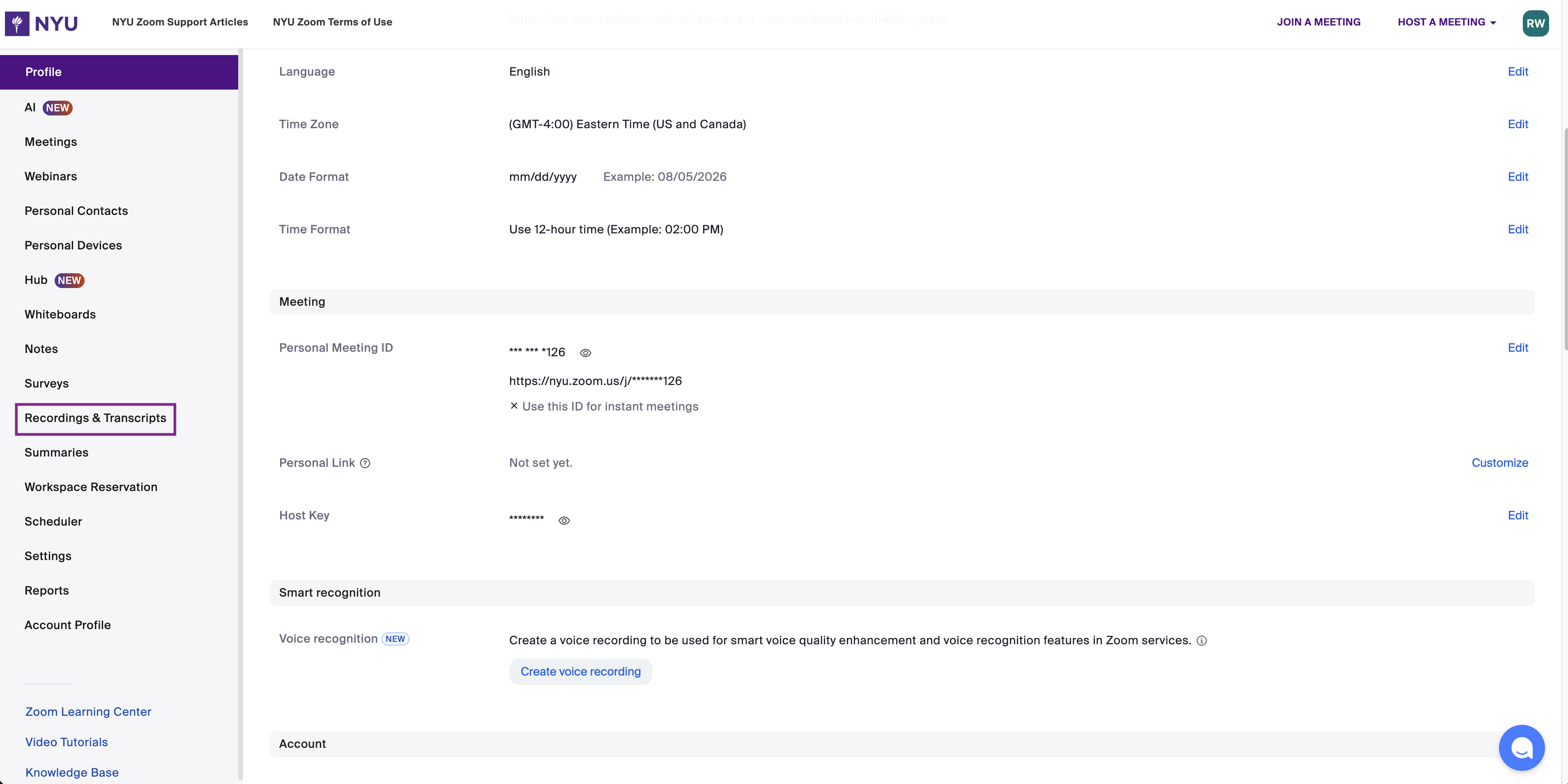Image resolution: width=1568 pixels, height=784 pixels.
Task: Edit the Personal Meeting ID
Action: pos(1517,348)
